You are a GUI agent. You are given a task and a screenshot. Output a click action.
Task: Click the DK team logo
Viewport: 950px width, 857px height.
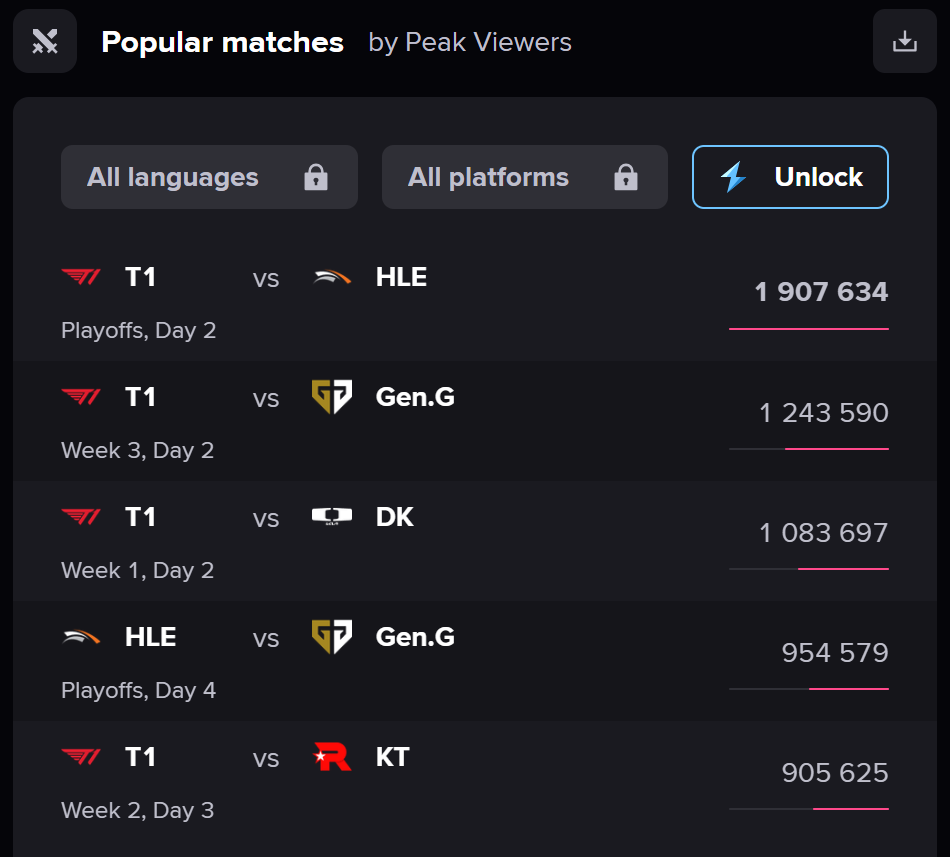(332, 517)
